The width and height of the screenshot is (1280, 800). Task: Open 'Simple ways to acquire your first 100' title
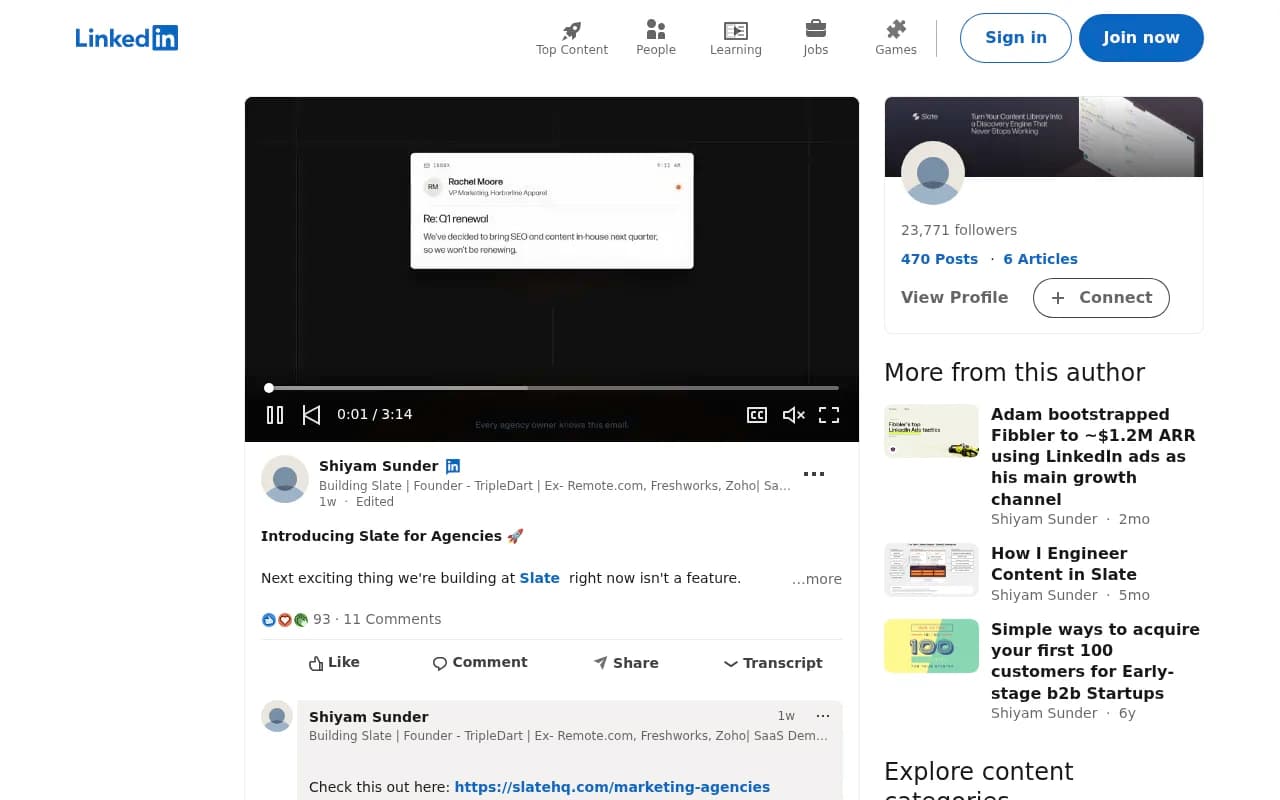coord(1095,661)
